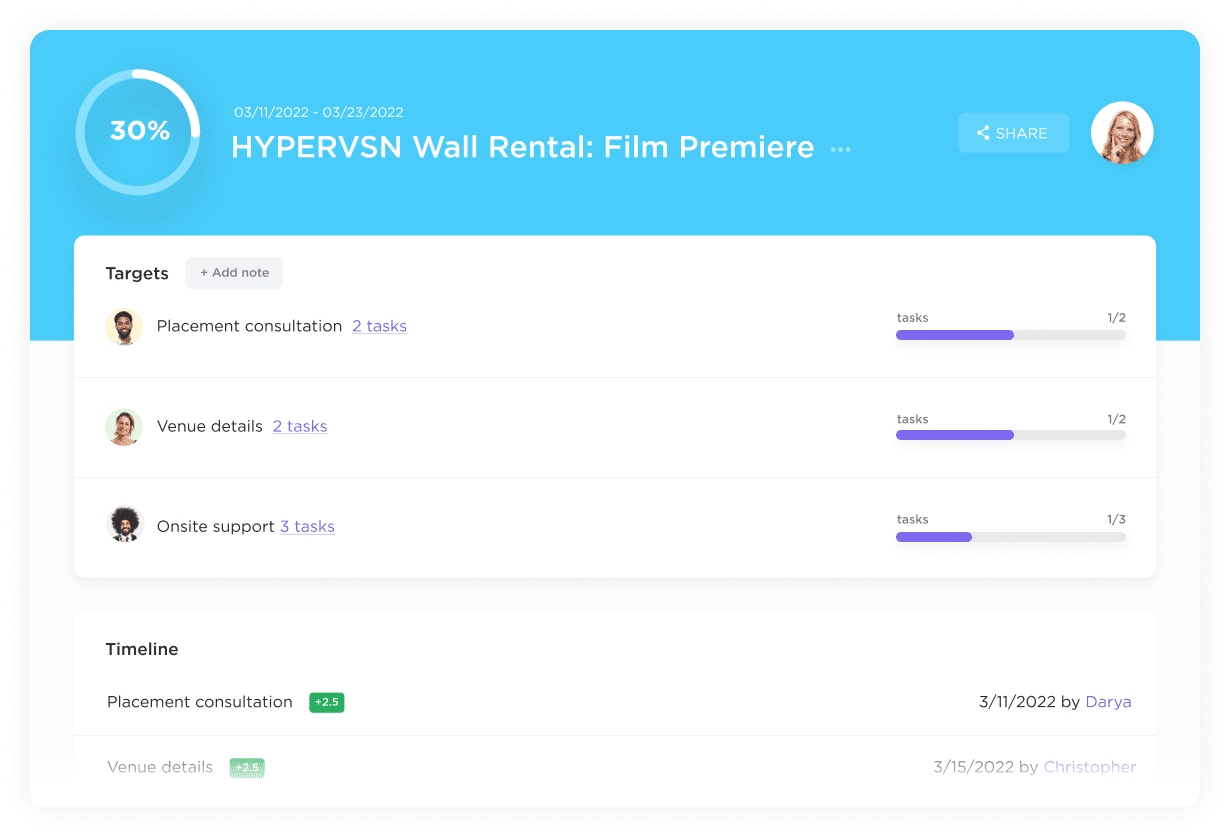Image resolution: width=1230 pixels, height=837 pixels.
Task: Click the 30% circular progress ring
Action: [x=138, y=132]
